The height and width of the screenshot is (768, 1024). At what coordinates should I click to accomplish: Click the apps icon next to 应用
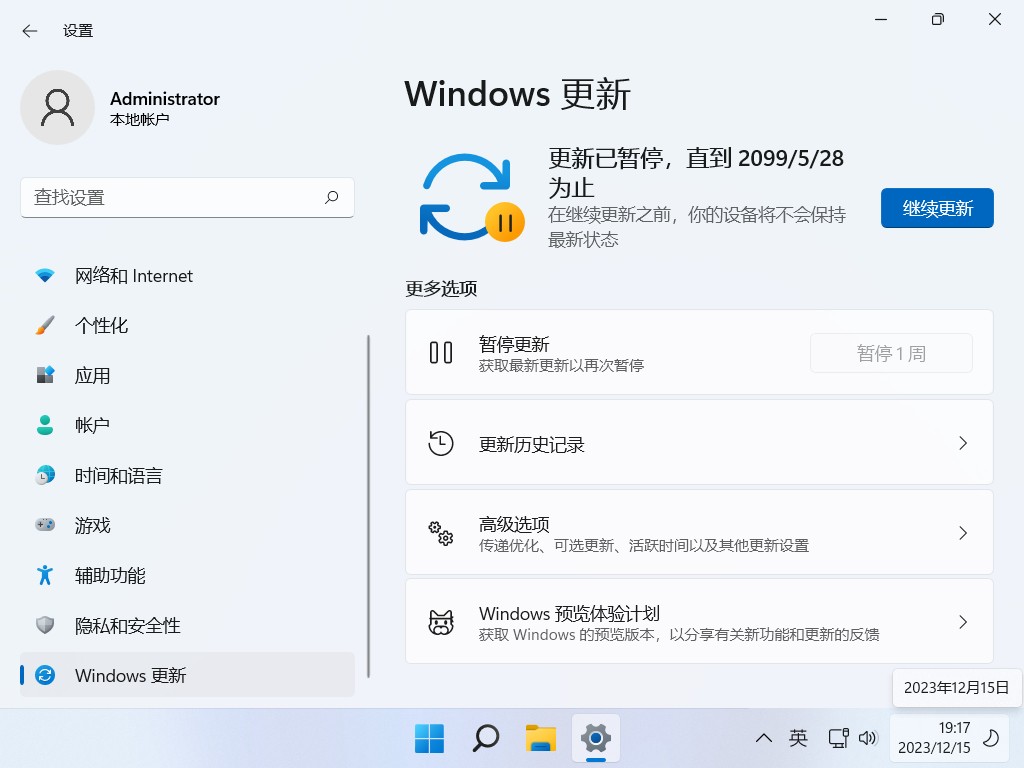(x=45, y=375)
